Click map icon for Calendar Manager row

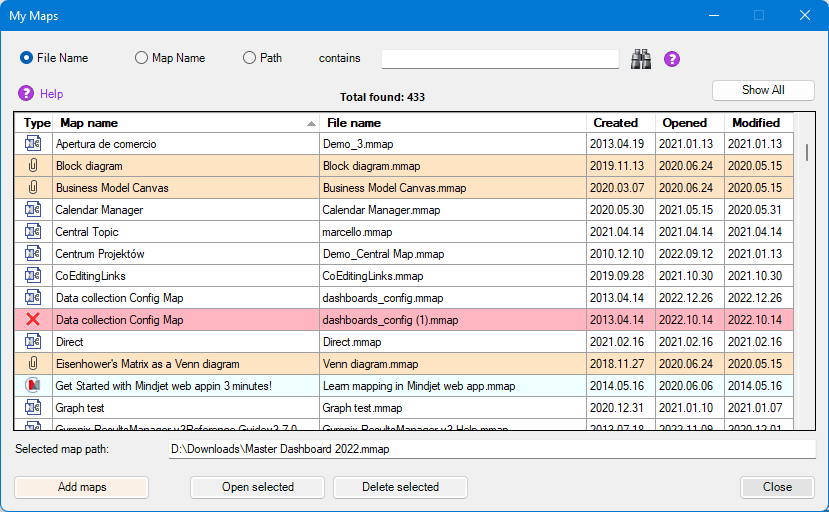(x=33, y=209)
